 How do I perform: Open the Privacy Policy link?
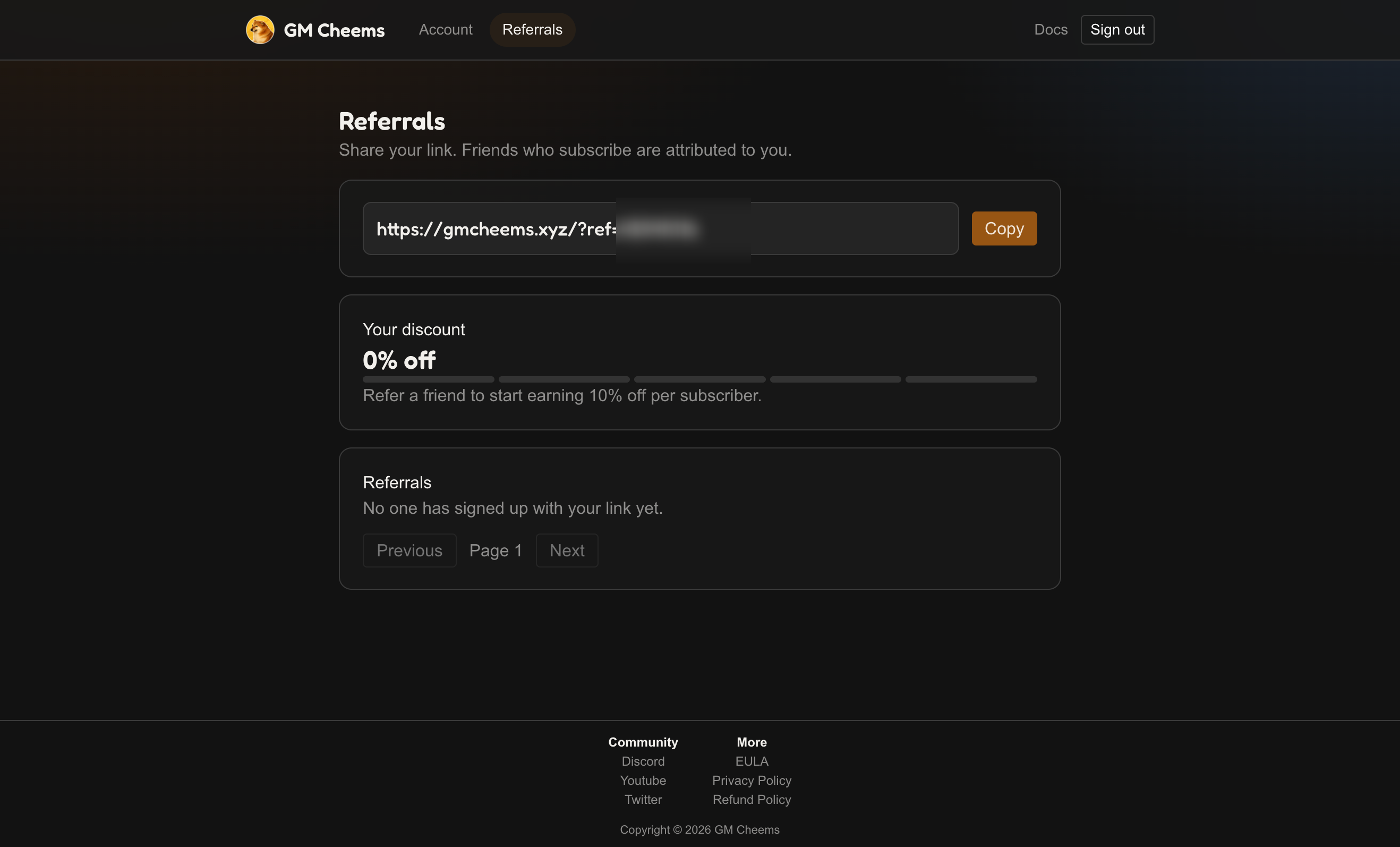[751, 781]
